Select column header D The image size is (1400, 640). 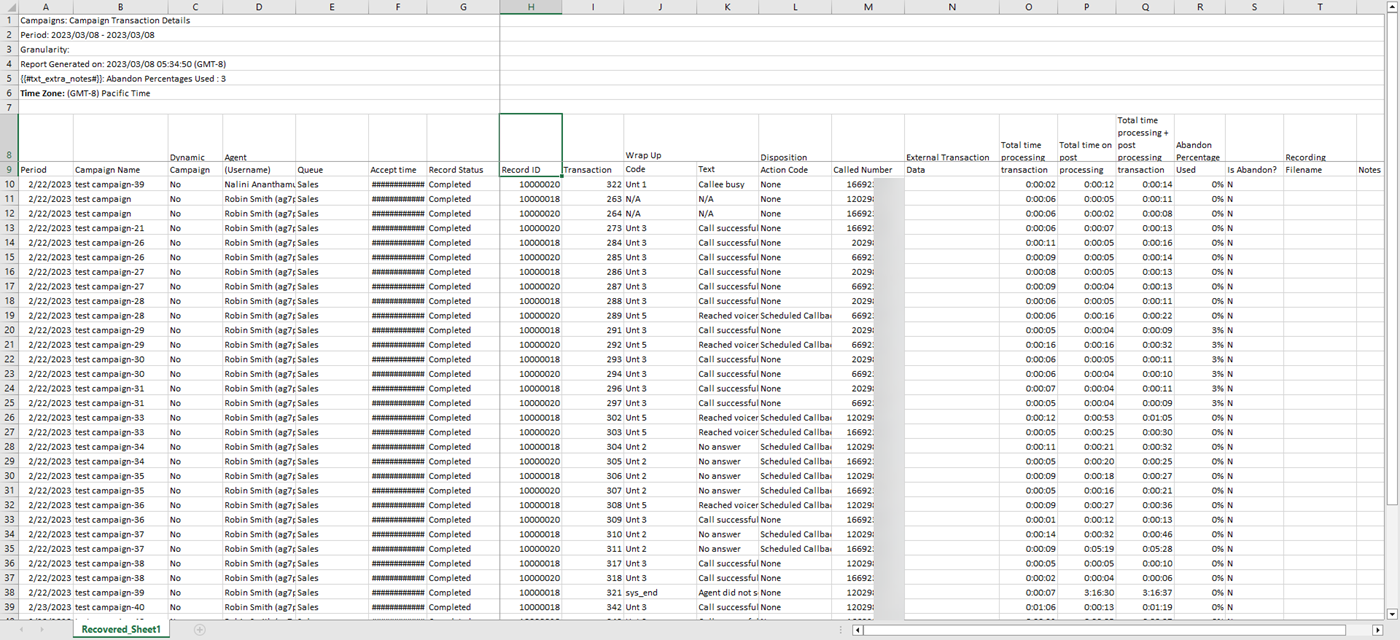(x=259, y=7)
